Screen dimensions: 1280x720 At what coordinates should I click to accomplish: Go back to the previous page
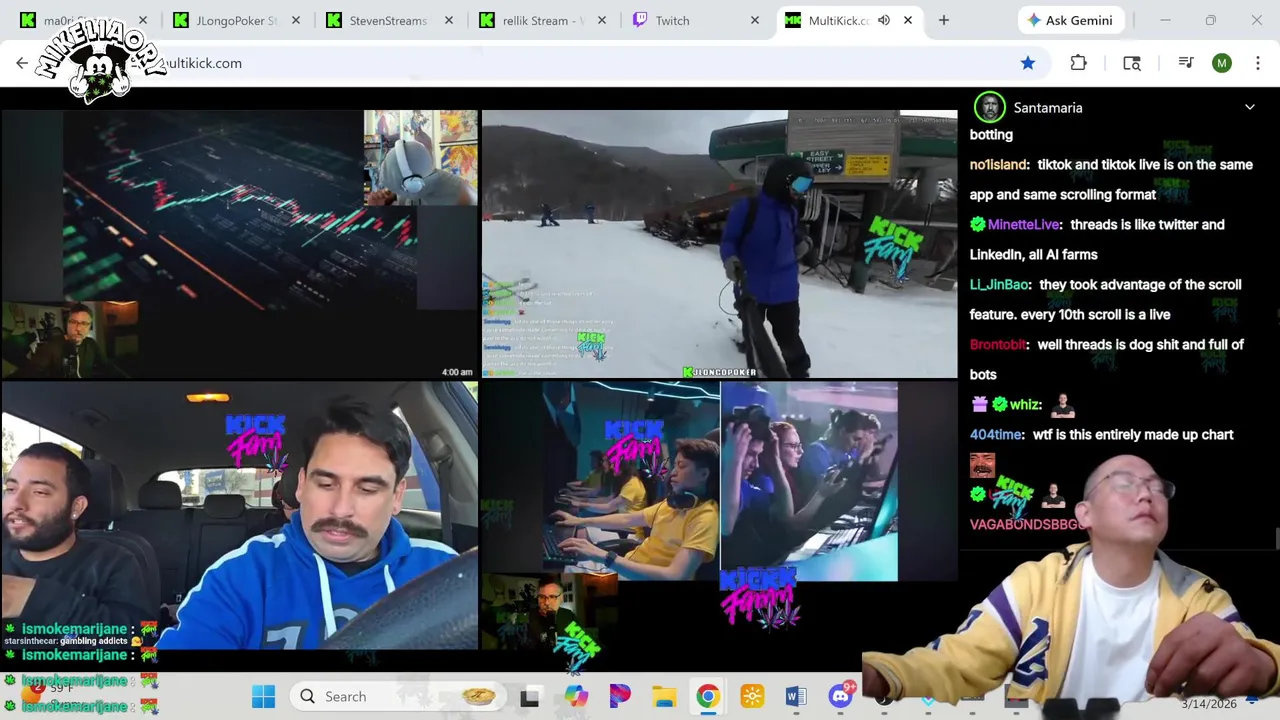[22, 63]
